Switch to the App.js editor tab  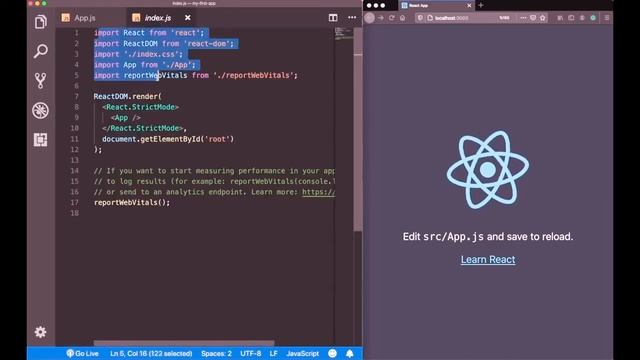[85, 18]
